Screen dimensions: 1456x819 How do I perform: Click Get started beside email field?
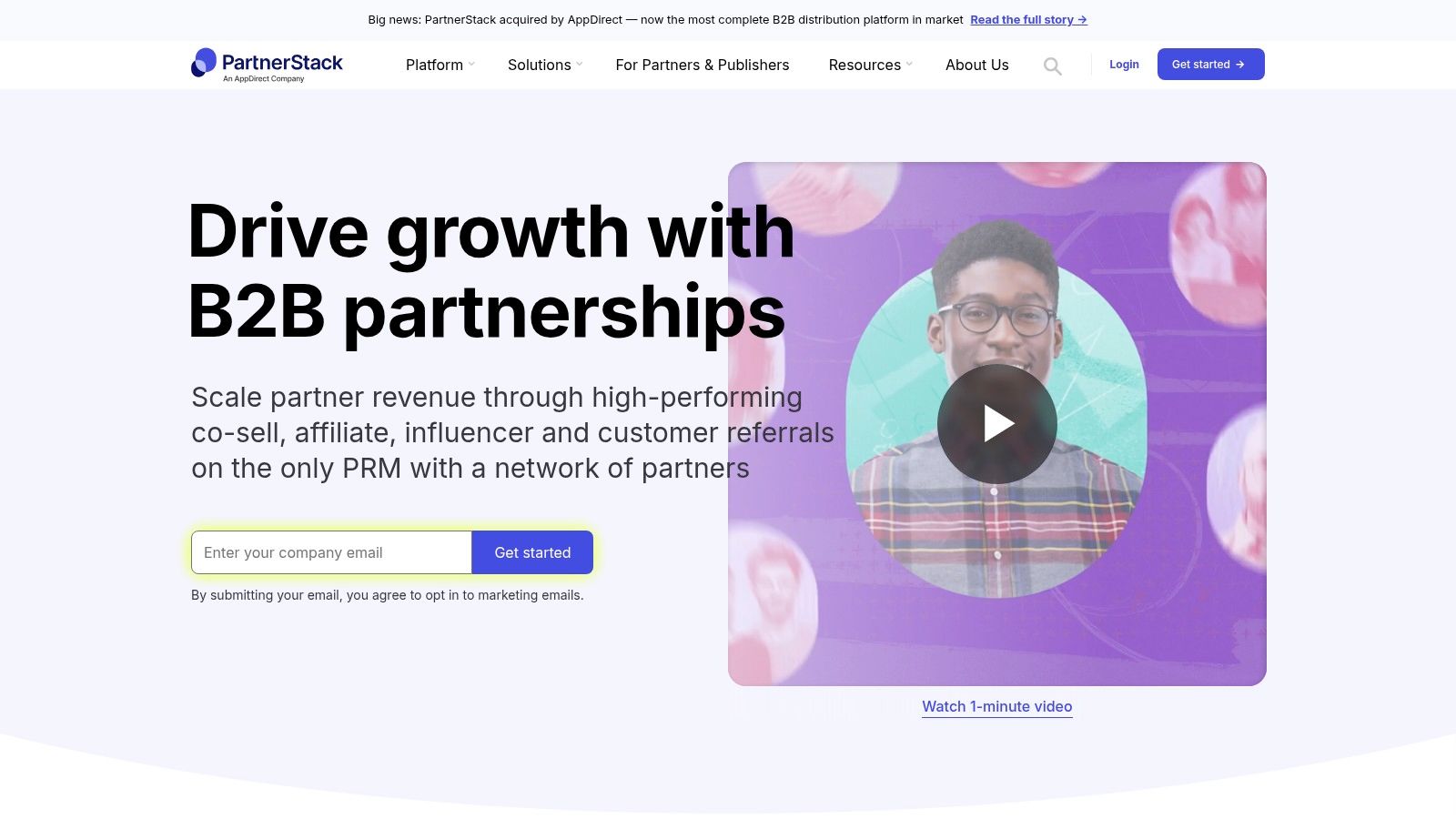point(532,552)
